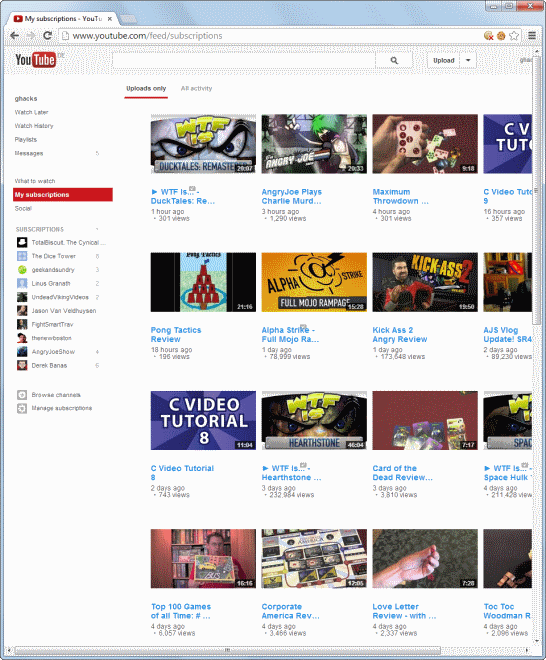Open Watch Later in sidebar
The image size is (546, 660).
coord(32,112)
